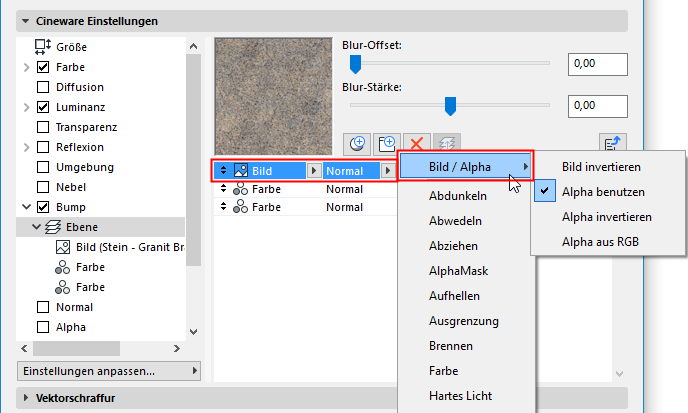The image size is (688, 413).
Task: Select Brennen blend mode
Action: tap(451, 346)
